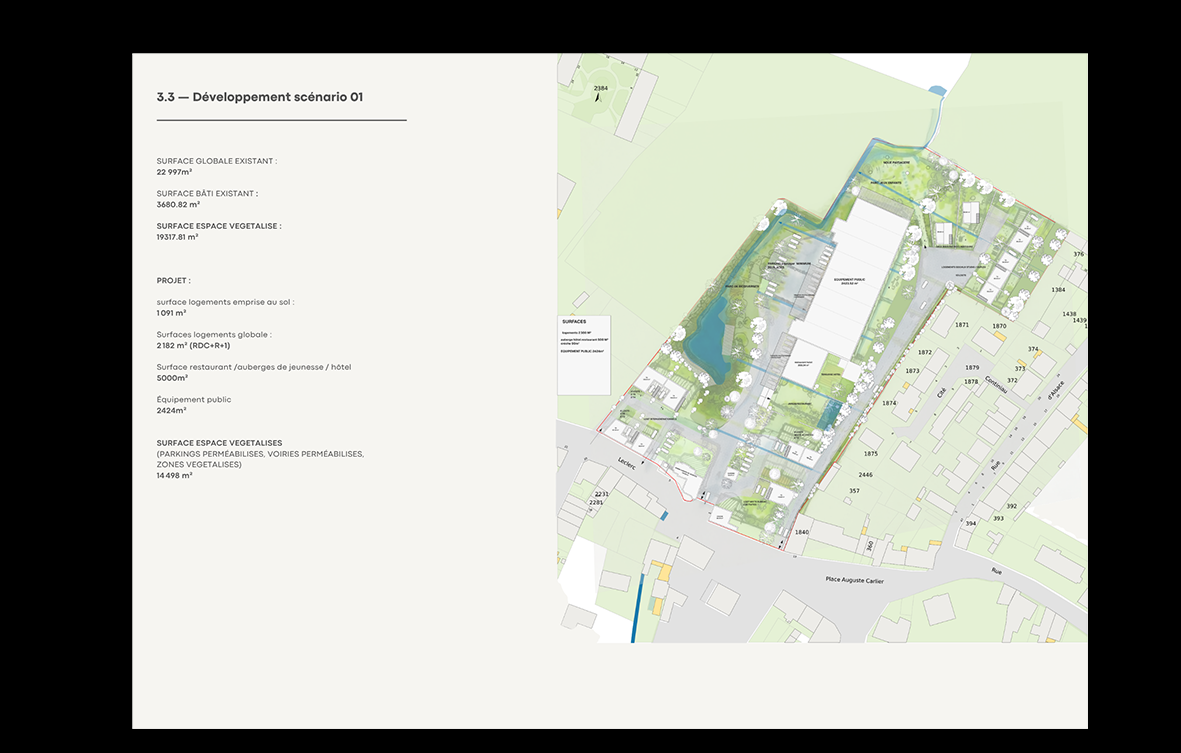This screenshot has width=1181, height=753.
Task: Click parcel number 2384 on the map
Action: click(x=600, y=89)
